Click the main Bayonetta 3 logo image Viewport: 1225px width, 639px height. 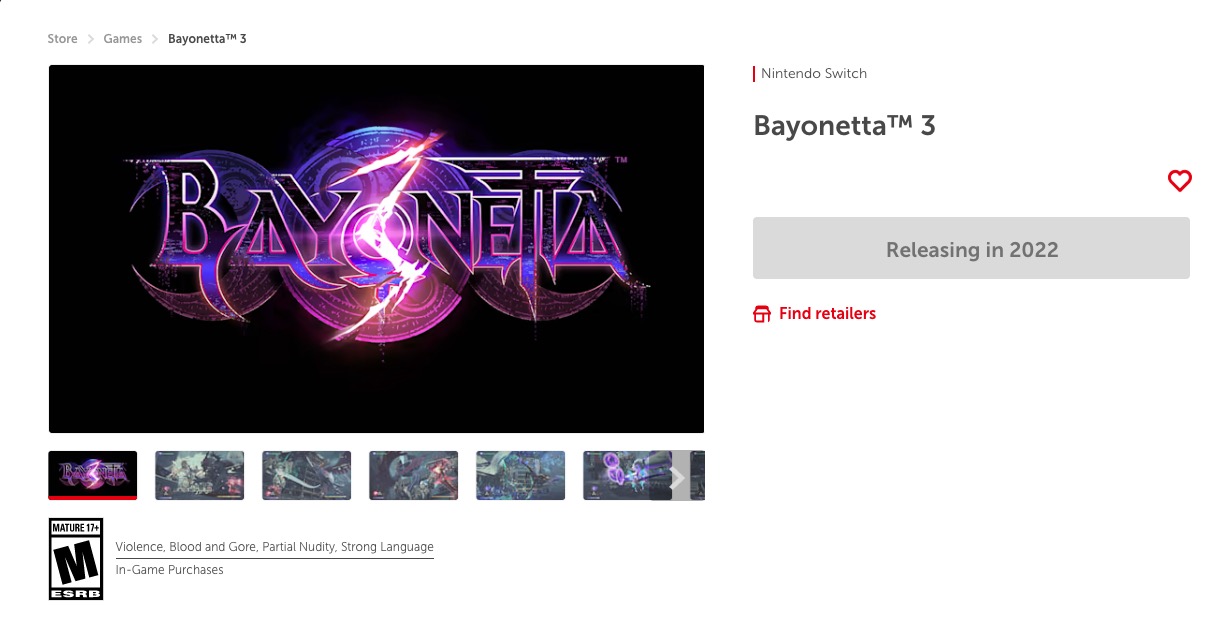click(376, 249)
